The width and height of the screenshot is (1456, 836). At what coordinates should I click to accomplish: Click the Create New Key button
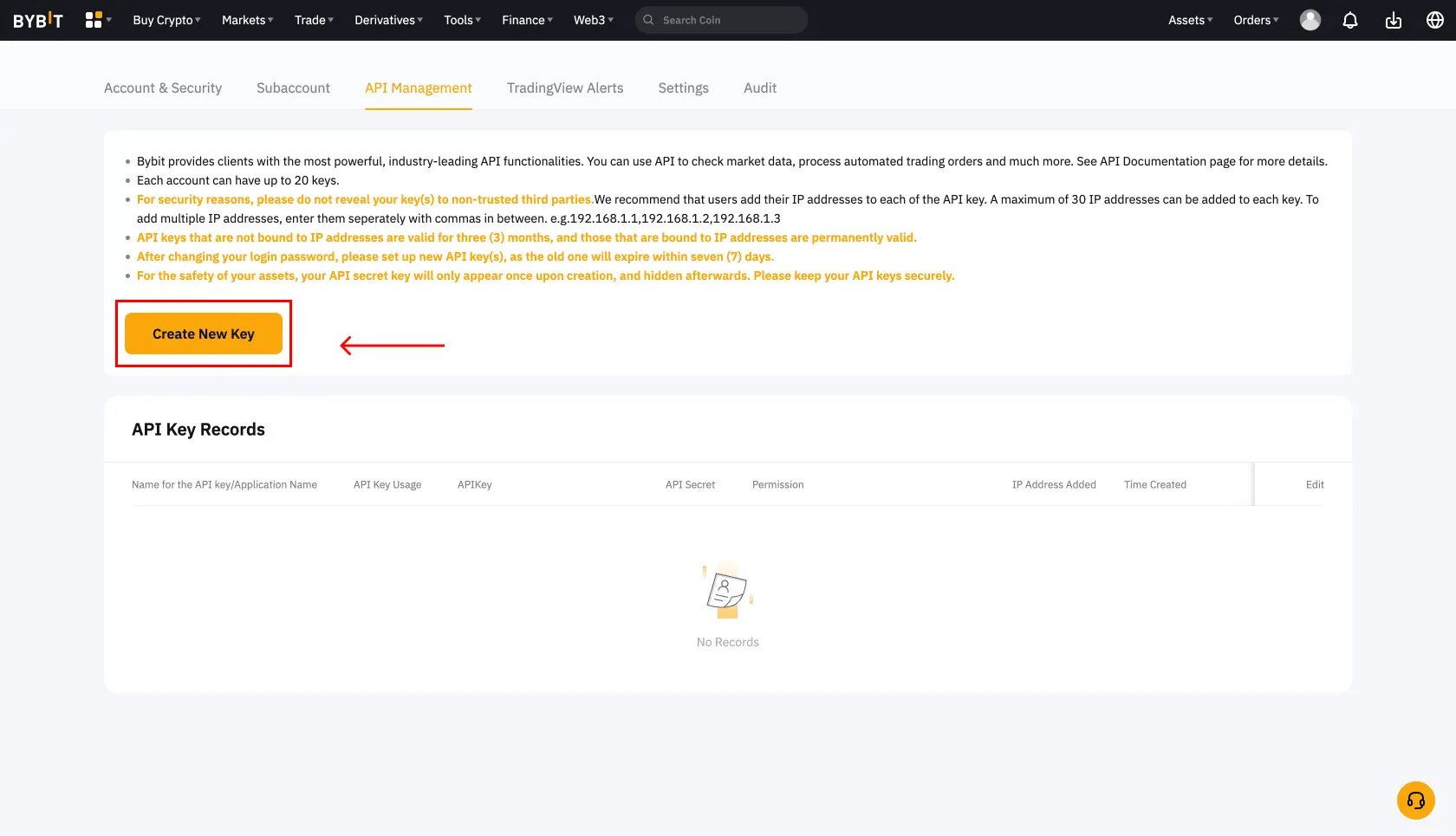pyautogui.click(x=204, y=334)
